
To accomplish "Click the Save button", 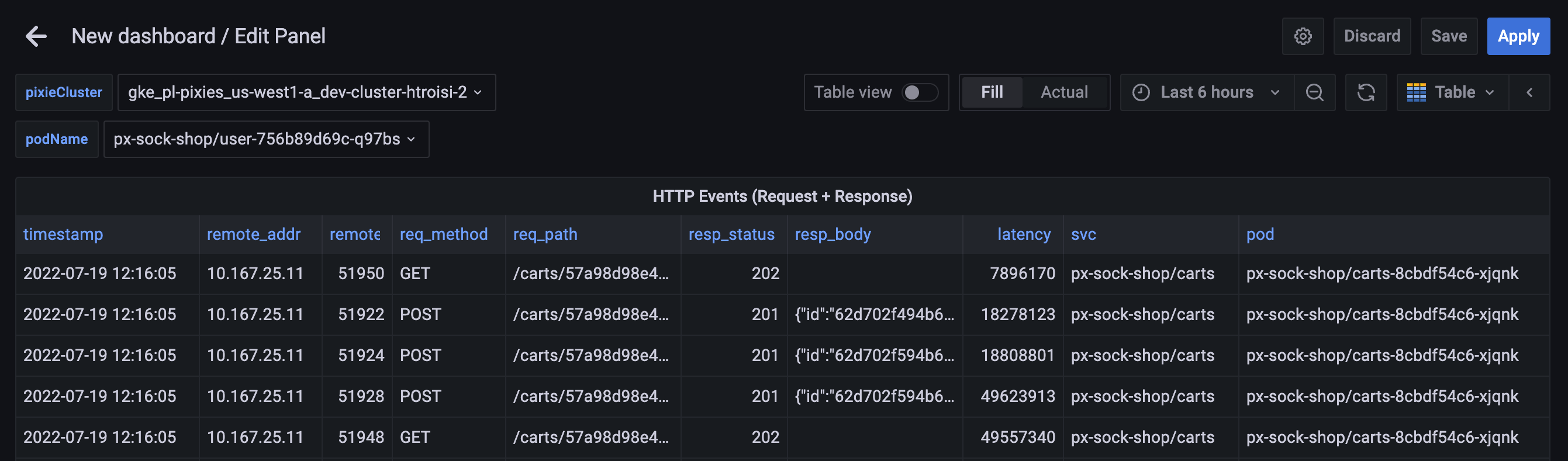I will (x=1448, y=36).
